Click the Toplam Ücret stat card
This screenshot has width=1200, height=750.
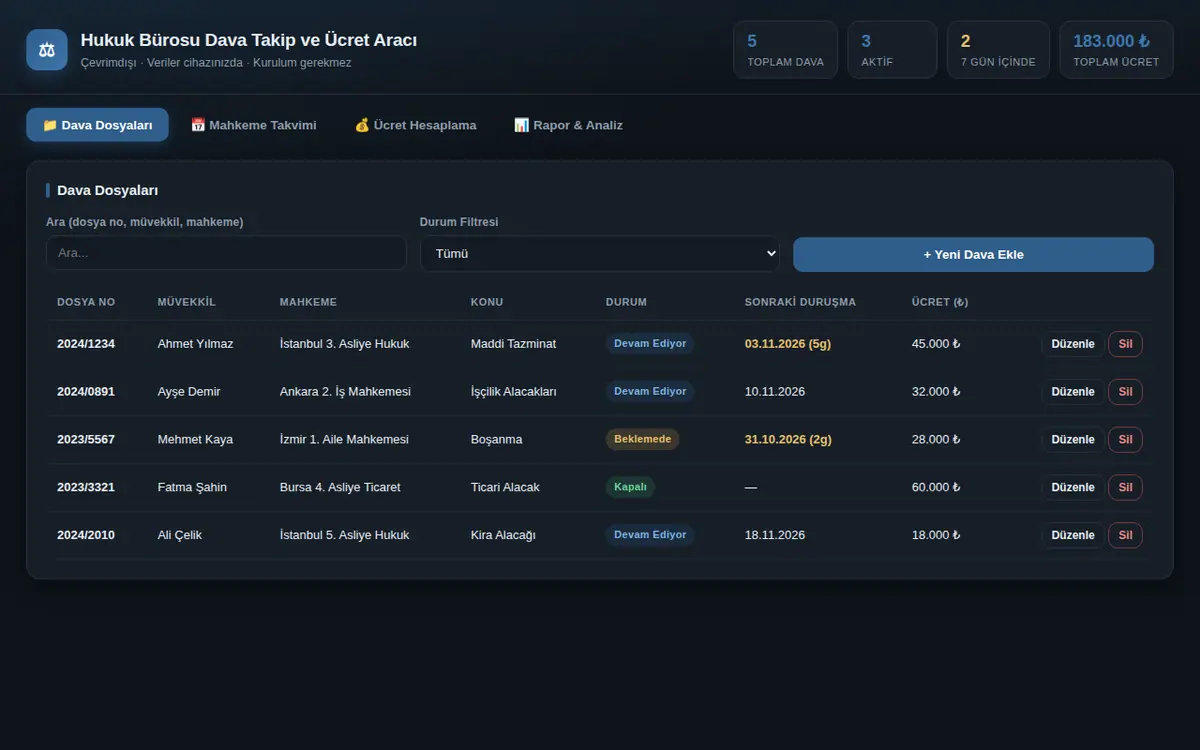1116,50
